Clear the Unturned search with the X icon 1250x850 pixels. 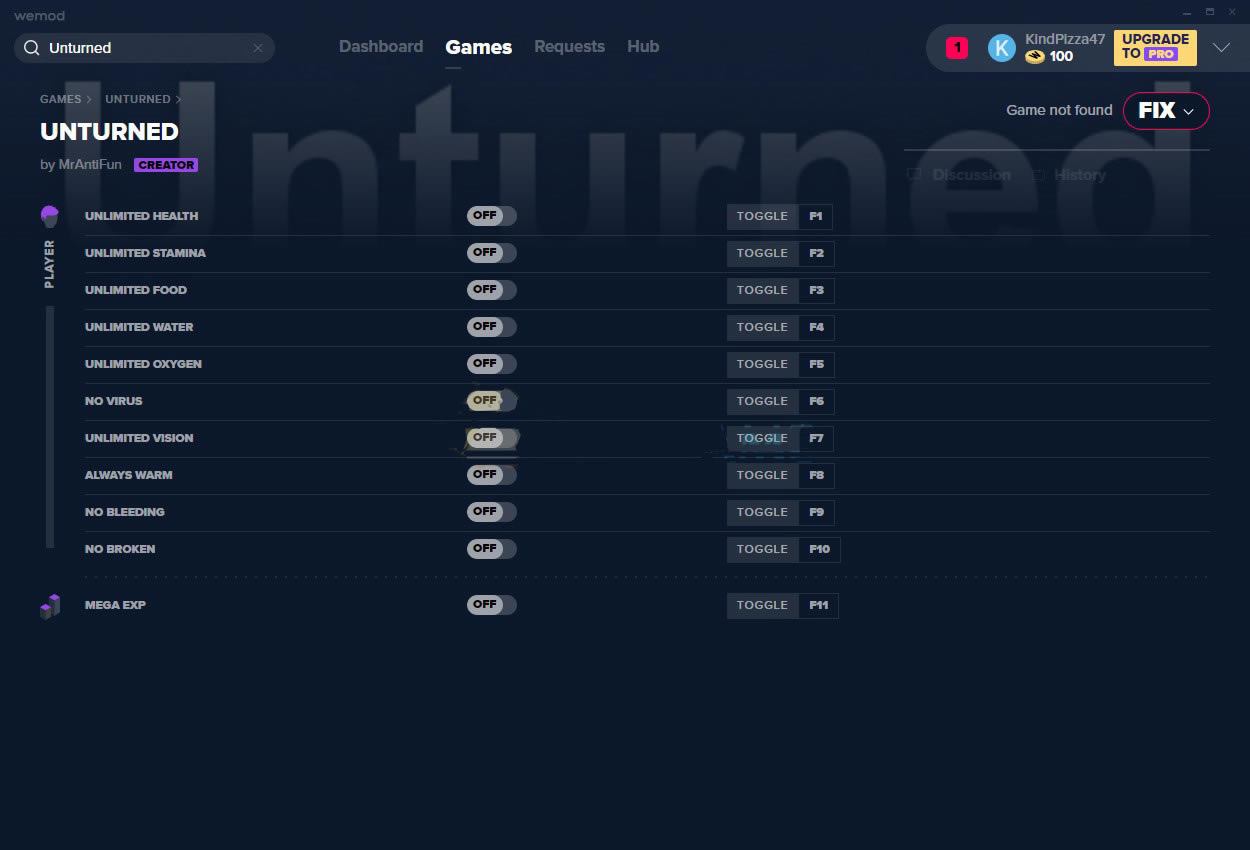click(x=258, y=47)
